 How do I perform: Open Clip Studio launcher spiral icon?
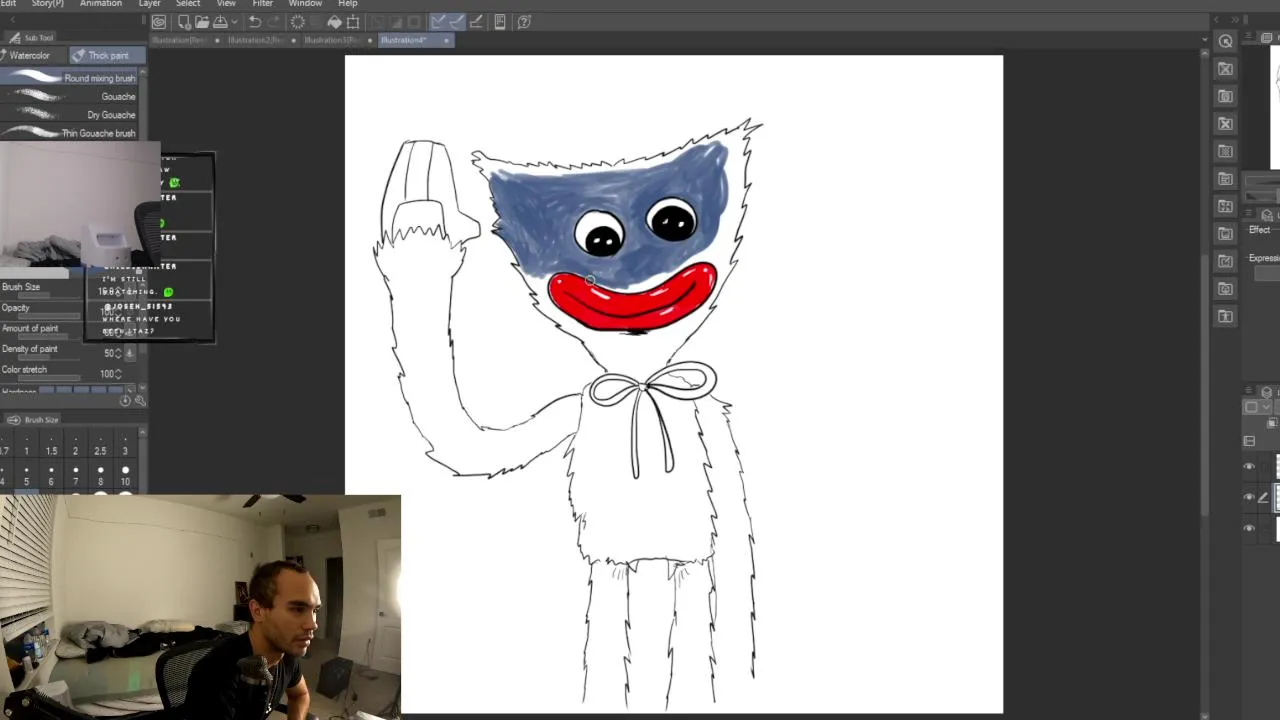pyautogui.click(x=159, y=22)
